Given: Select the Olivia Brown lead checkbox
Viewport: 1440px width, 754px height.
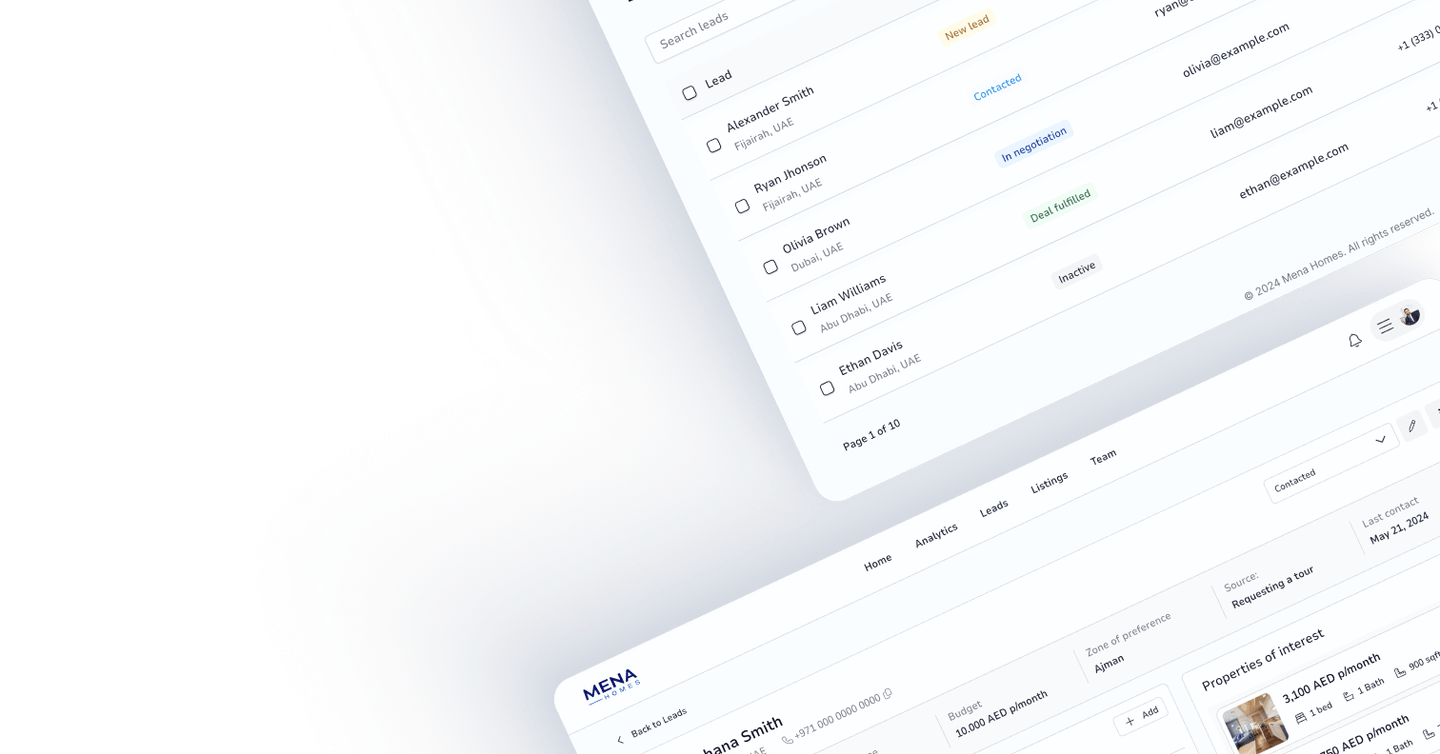Looking at the screenshot, I should point(770,267).
